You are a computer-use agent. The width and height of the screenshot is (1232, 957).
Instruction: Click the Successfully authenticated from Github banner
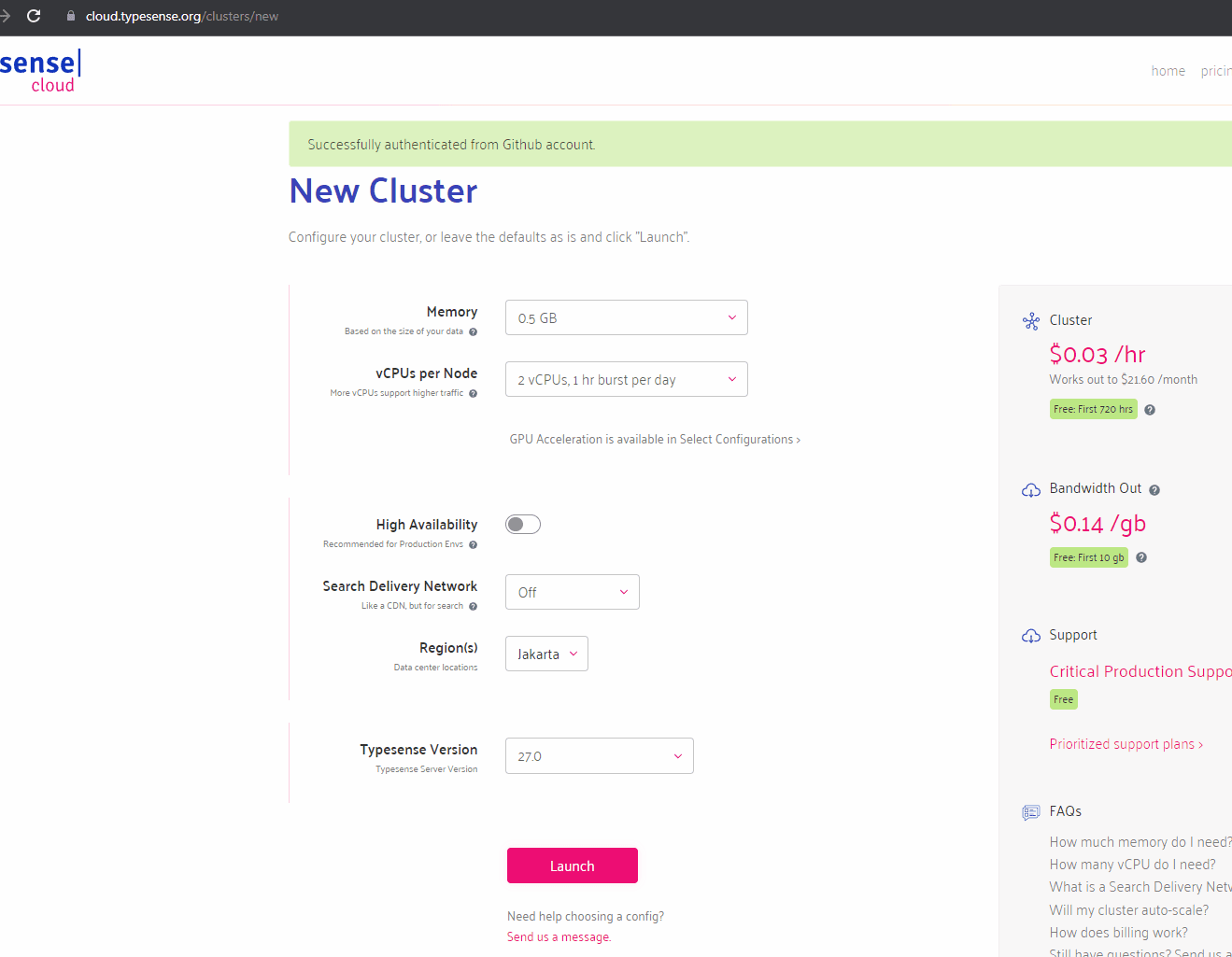760,144
